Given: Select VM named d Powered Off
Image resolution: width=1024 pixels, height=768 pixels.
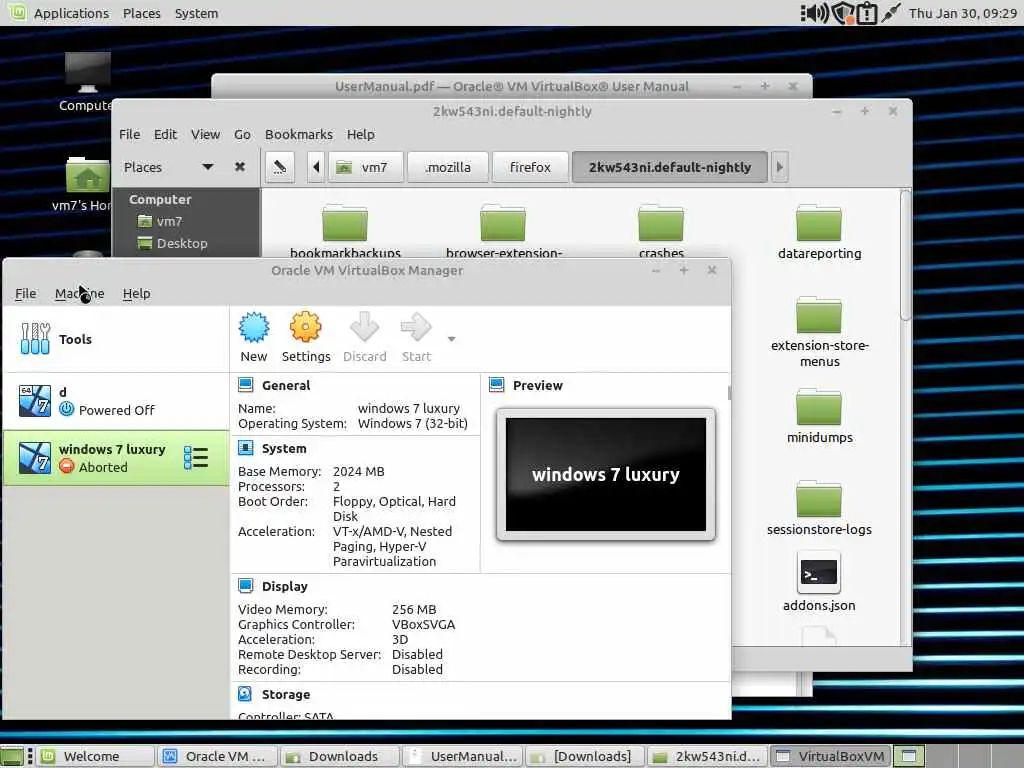Looking at the screenshot, I should coord(116,401).
